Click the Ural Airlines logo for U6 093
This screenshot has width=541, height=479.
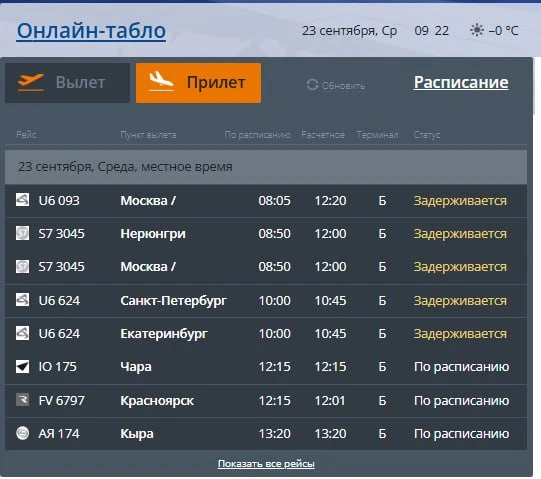click(x=22, y=200)
